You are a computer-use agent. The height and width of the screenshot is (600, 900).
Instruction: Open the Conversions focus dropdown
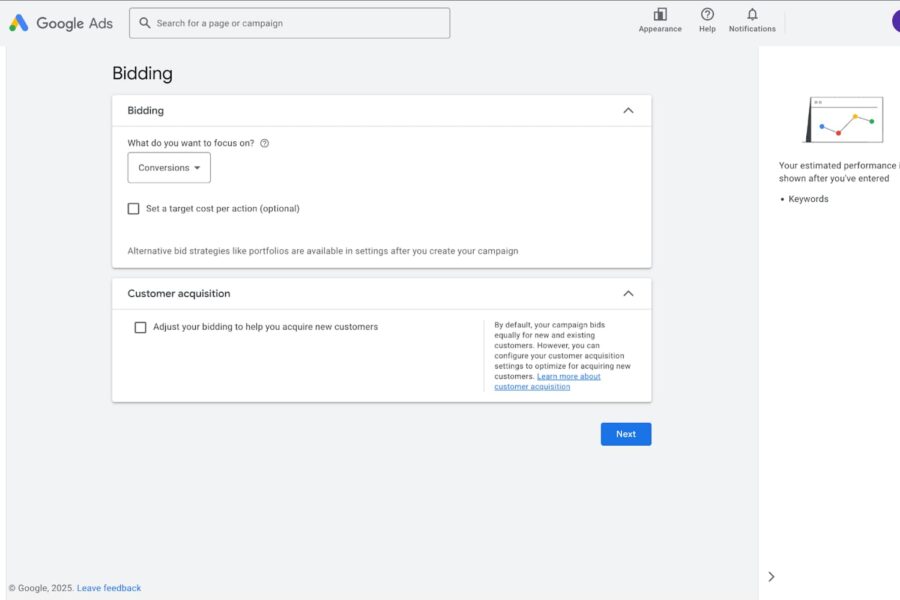[169, 168]
